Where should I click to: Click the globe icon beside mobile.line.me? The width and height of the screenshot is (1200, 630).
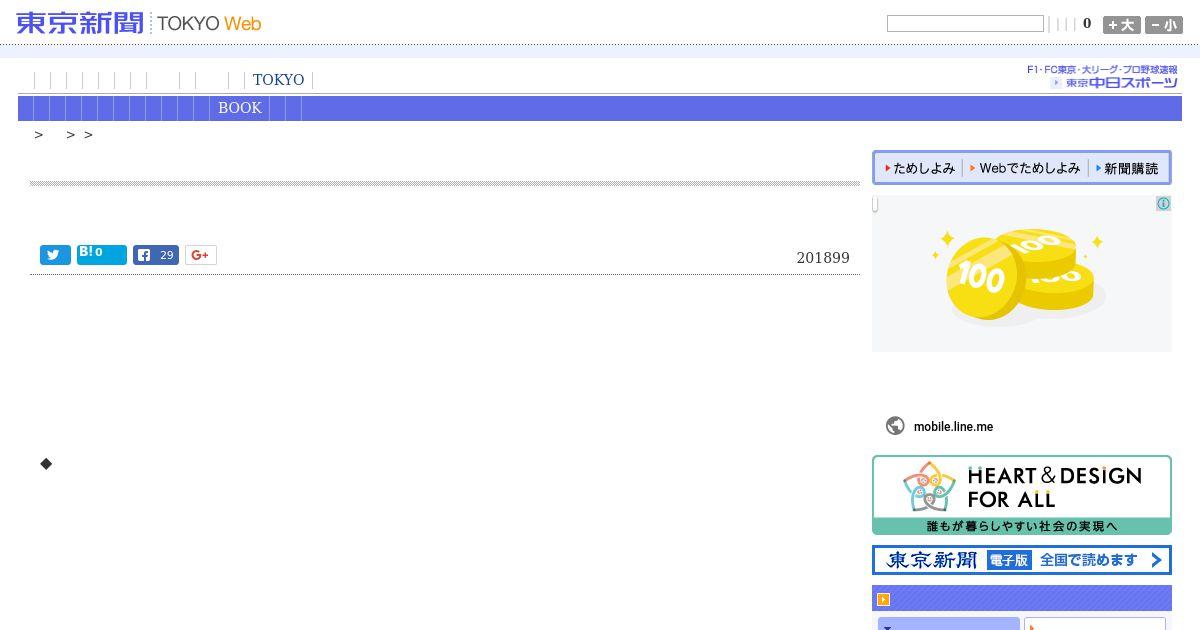point(895,426)
